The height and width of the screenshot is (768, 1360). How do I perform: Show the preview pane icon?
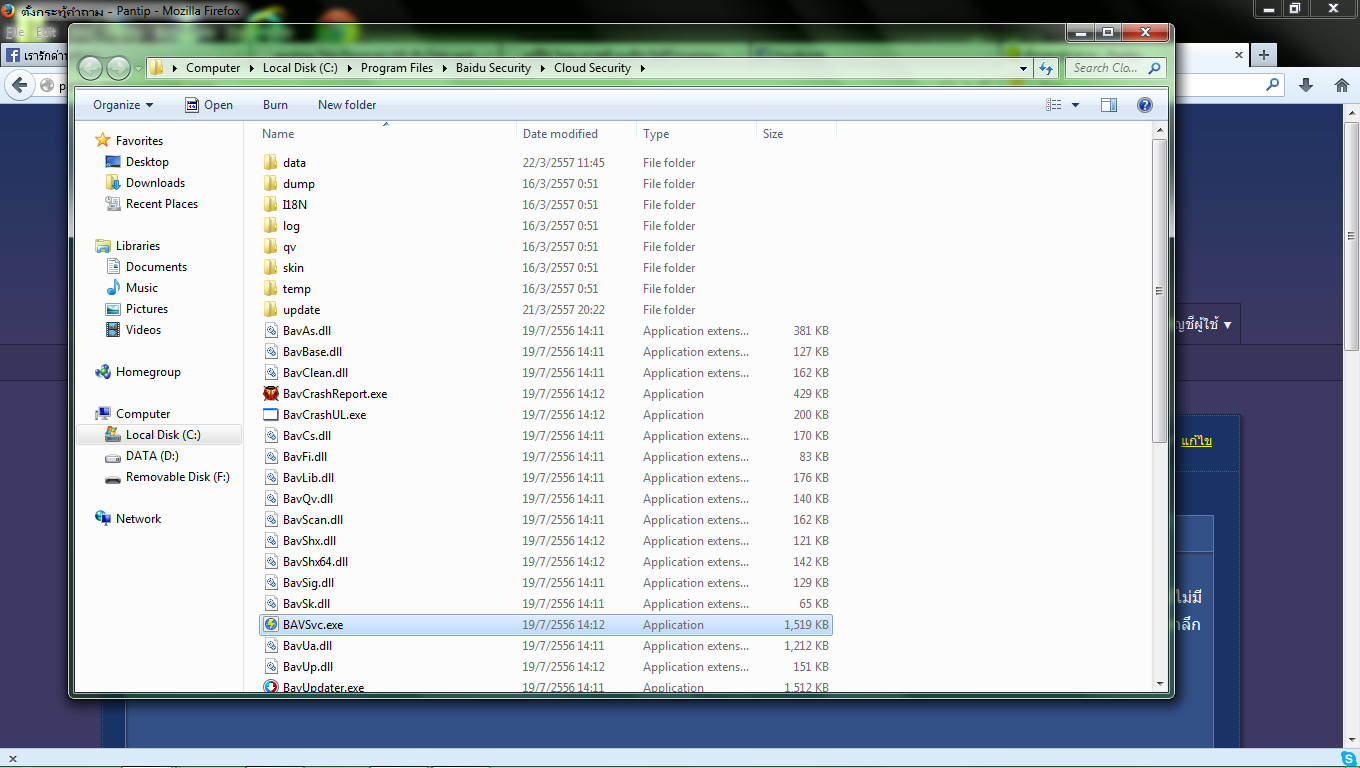tap(1108, 104)
